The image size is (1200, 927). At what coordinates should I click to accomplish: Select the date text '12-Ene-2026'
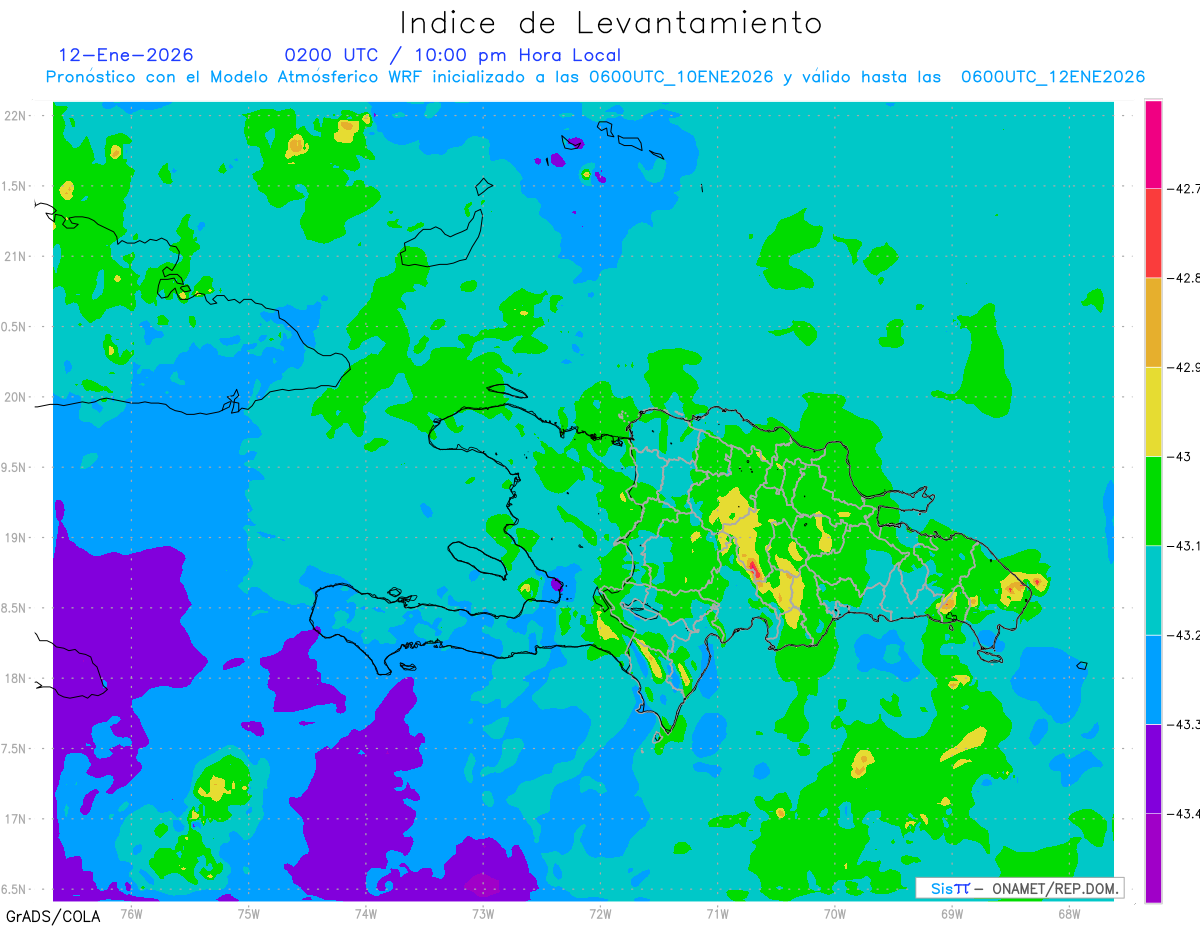(x=126, y=55)
